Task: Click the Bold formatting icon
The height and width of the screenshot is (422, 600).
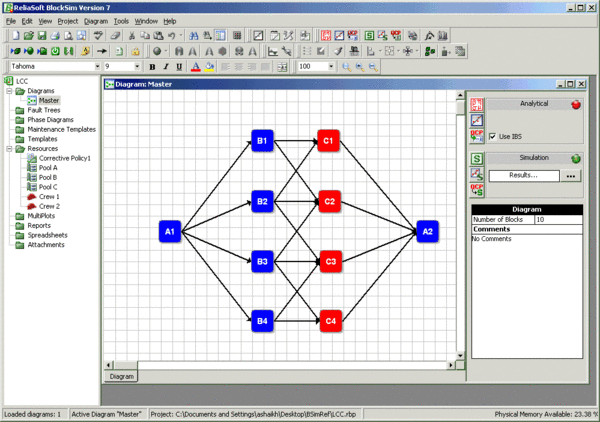Action: pos(153,67)
